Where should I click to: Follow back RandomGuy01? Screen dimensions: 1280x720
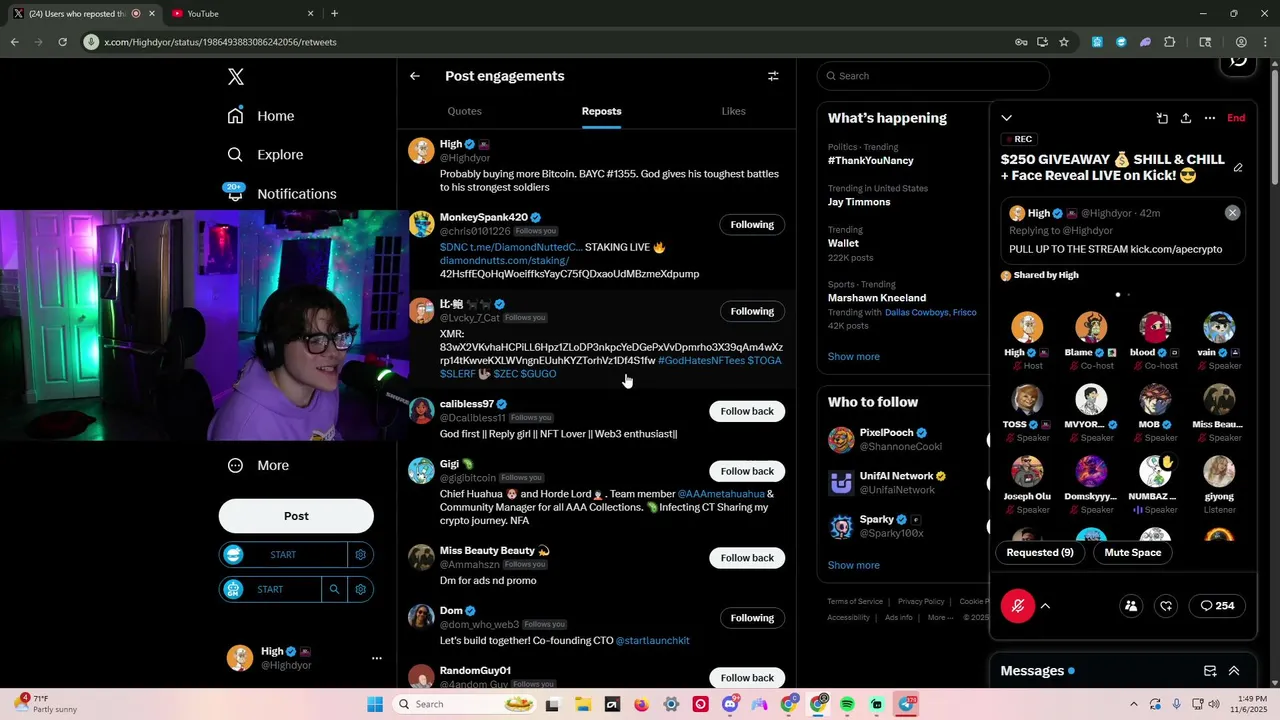pos(747,678)
